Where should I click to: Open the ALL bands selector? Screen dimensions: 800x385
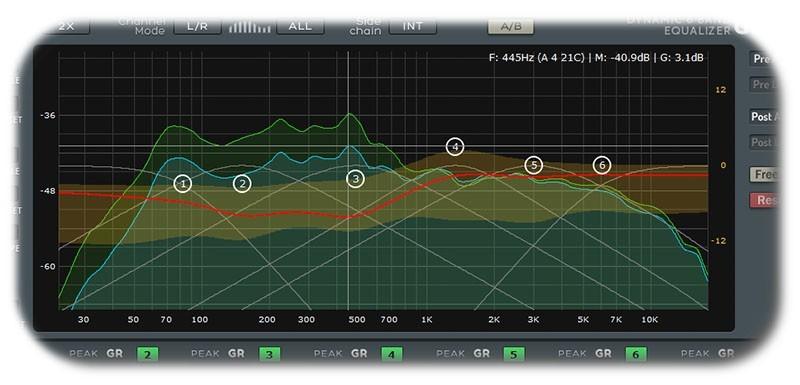click(300, 27)
